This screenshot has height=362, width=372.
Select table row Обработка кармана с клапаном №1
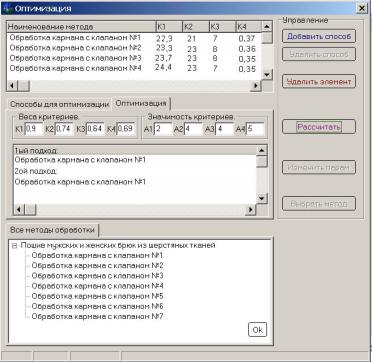(134, 38)
